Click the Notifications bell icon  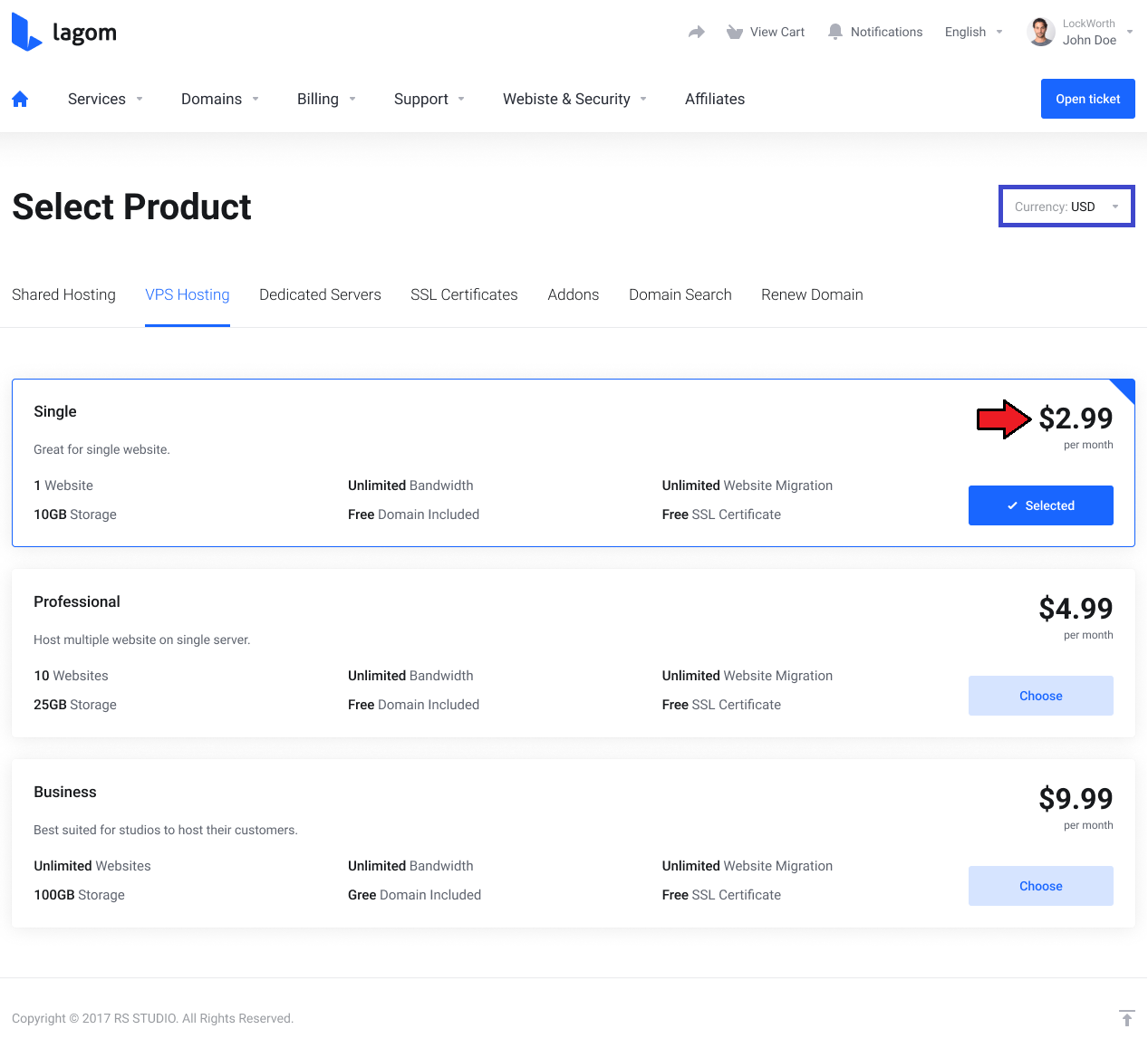pyautogui.click(x=835, y=32)
